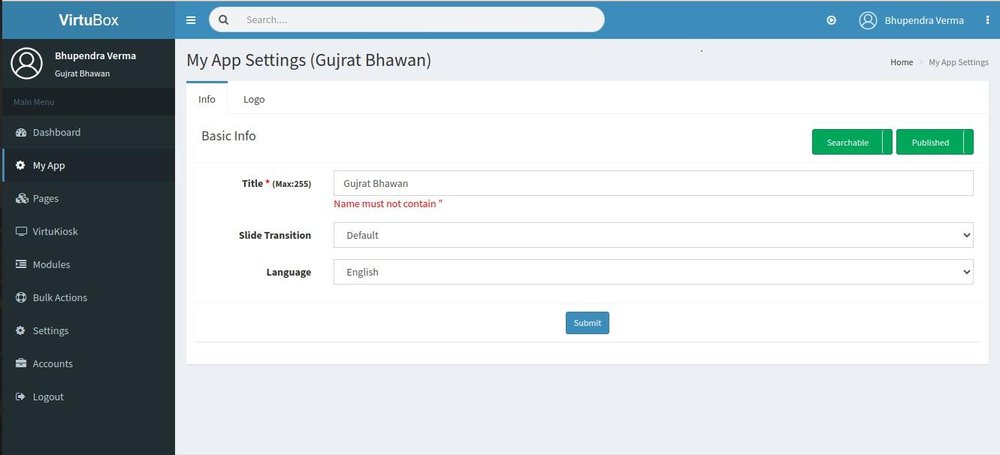Image resolution: width=1000 pixels, height=455 pixels.
Task: Open VirtuKiosk menu item
Action: [x=89, y=231]
